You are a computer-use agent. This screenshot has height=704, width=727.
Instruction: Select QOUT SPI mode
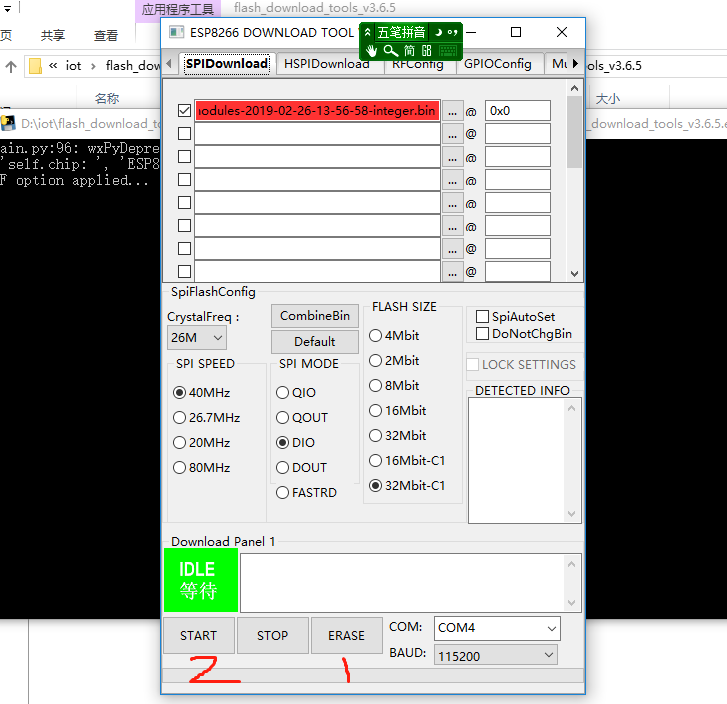pyautogui.click(x=282, y=417)
